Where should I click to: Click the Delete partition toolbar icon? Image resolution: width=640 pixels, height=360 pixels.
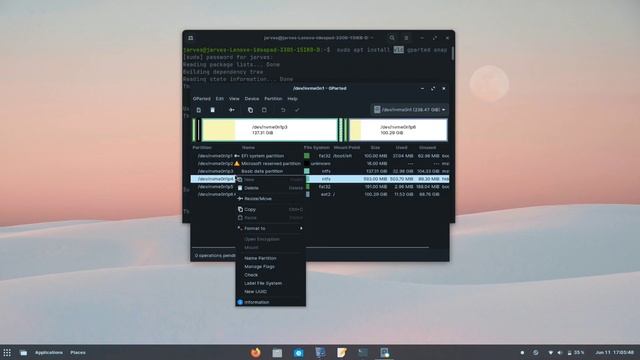point(212,110)
